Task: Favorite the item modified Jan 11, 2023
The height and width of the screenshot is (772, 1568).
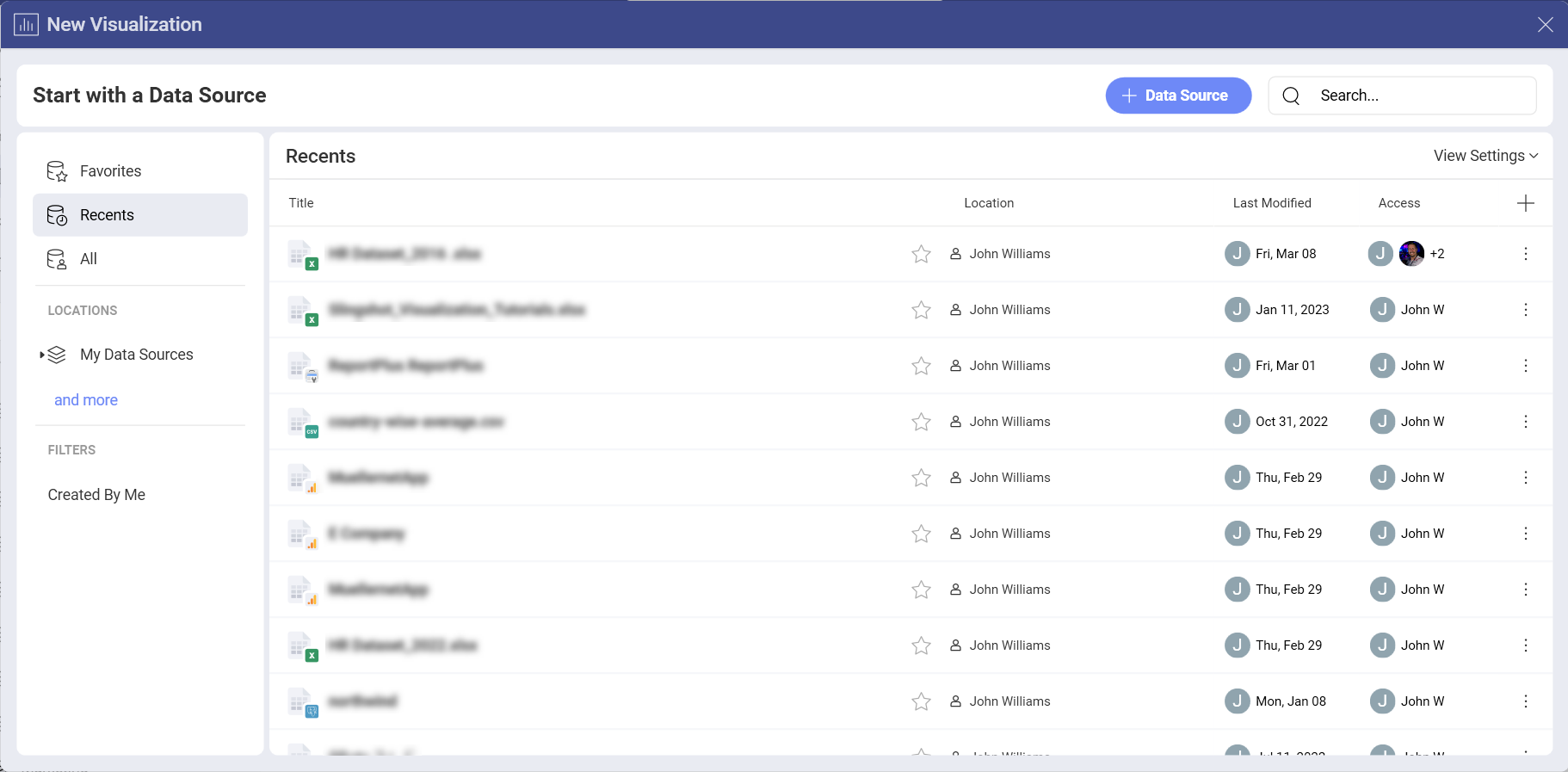Action: click(x=921, y=310)
